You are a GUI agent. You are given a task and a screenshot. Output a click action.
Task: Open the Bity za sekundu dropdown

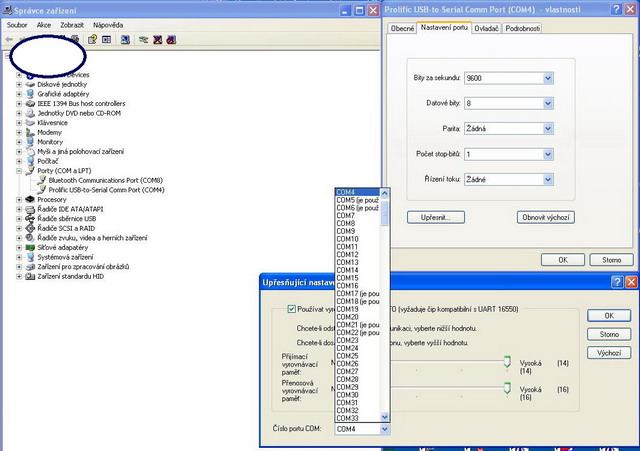coord(547,77)
